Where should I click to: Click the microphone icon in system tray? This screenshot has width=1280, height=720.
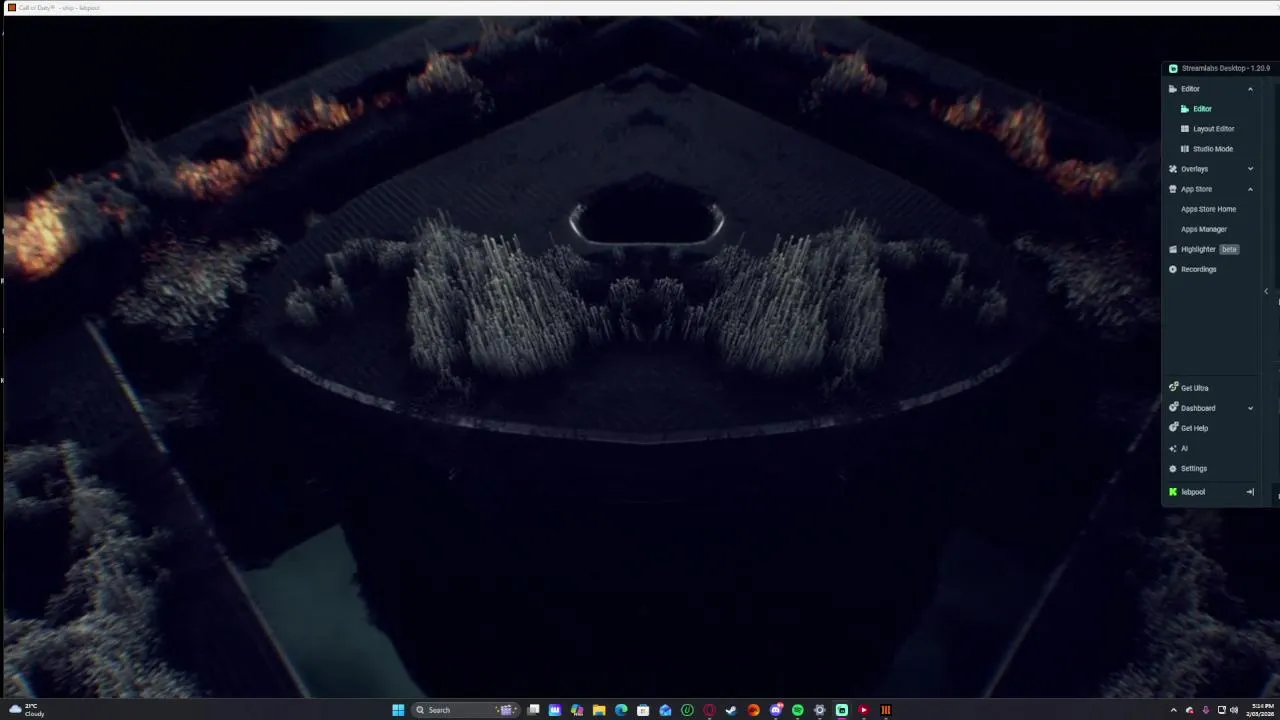point(1205,710)
